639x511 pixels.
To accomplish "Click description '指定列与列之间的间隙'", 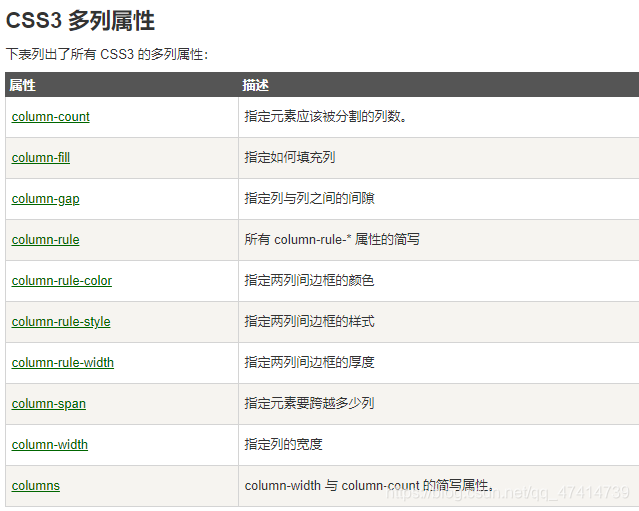I will point(309,198).
